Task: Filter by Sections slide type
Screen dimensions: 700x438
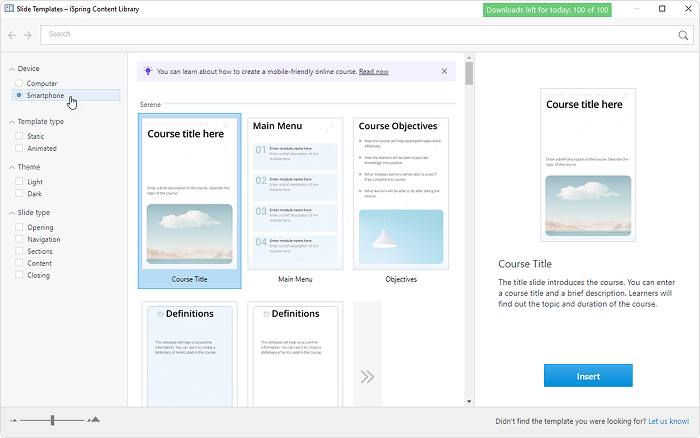Action: coord(19,251)
